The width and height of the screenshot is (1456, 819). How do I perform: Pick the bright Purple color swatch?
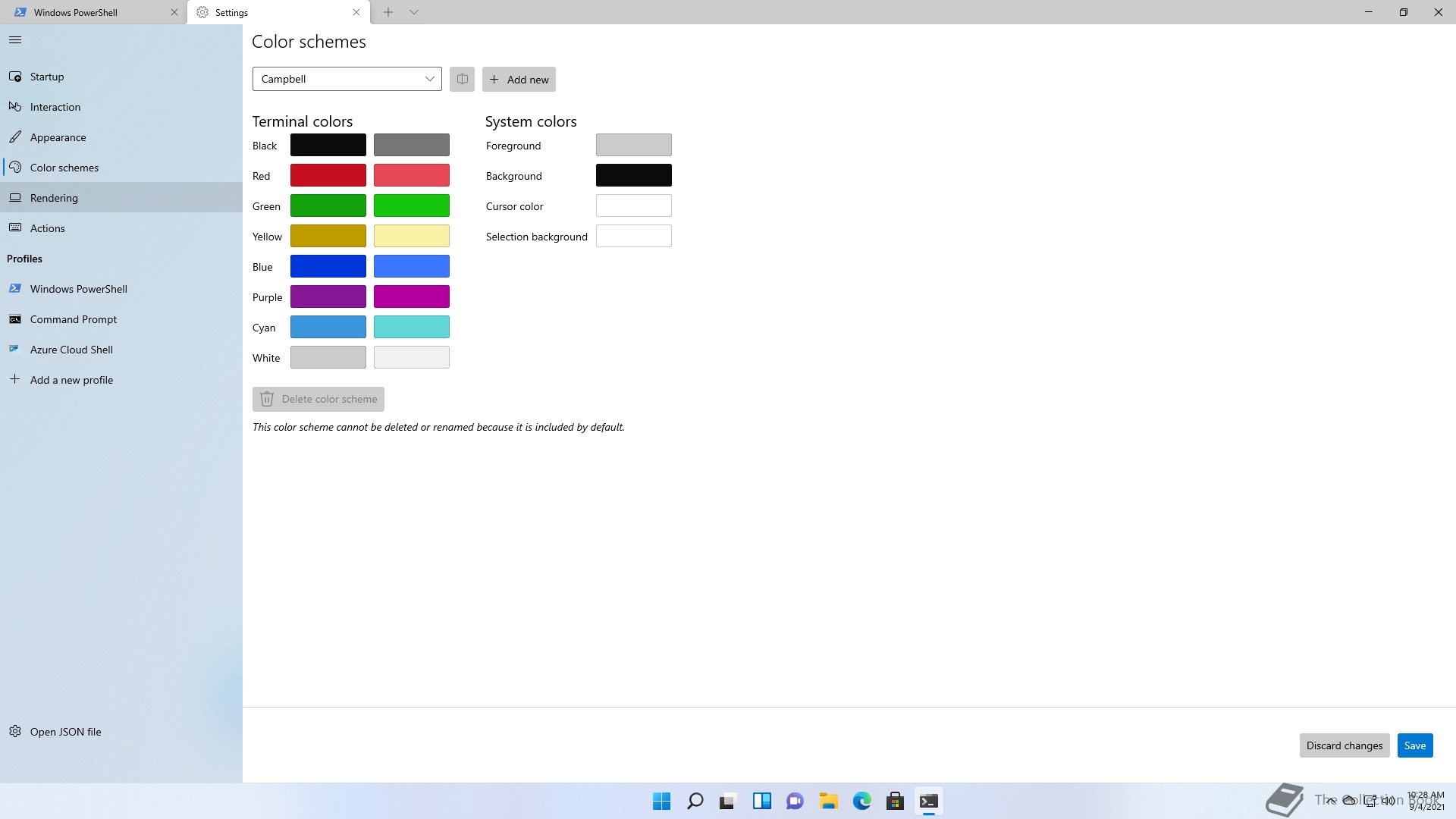[x=412, y=297]
